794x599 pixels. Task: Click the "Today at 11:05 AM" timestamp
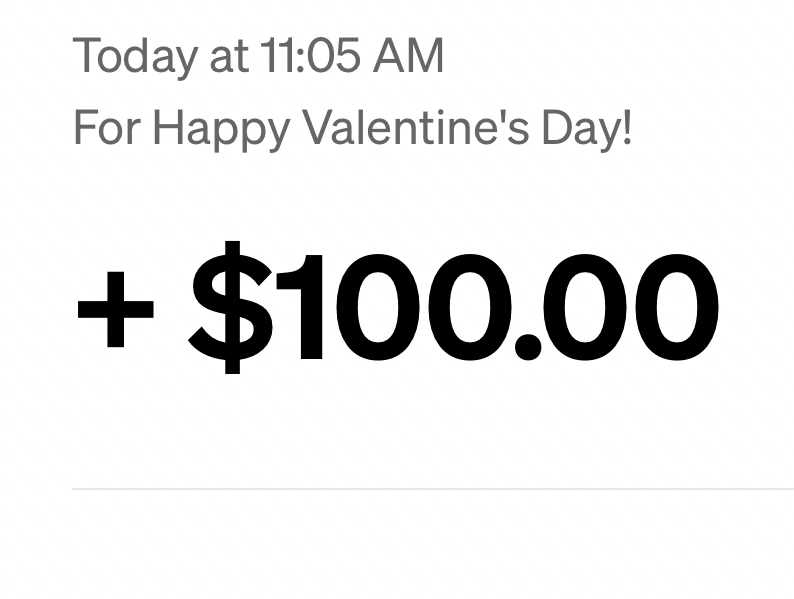pos(258,56)
